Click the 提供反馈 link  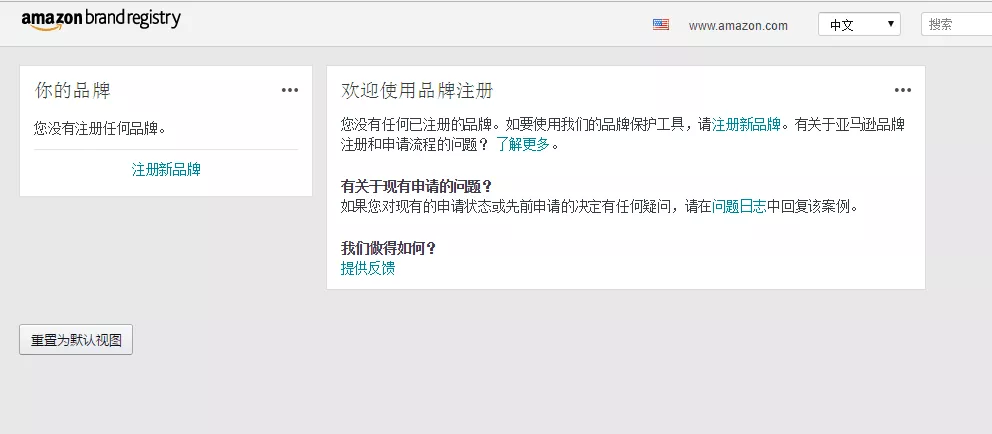(x=368, y=268)
